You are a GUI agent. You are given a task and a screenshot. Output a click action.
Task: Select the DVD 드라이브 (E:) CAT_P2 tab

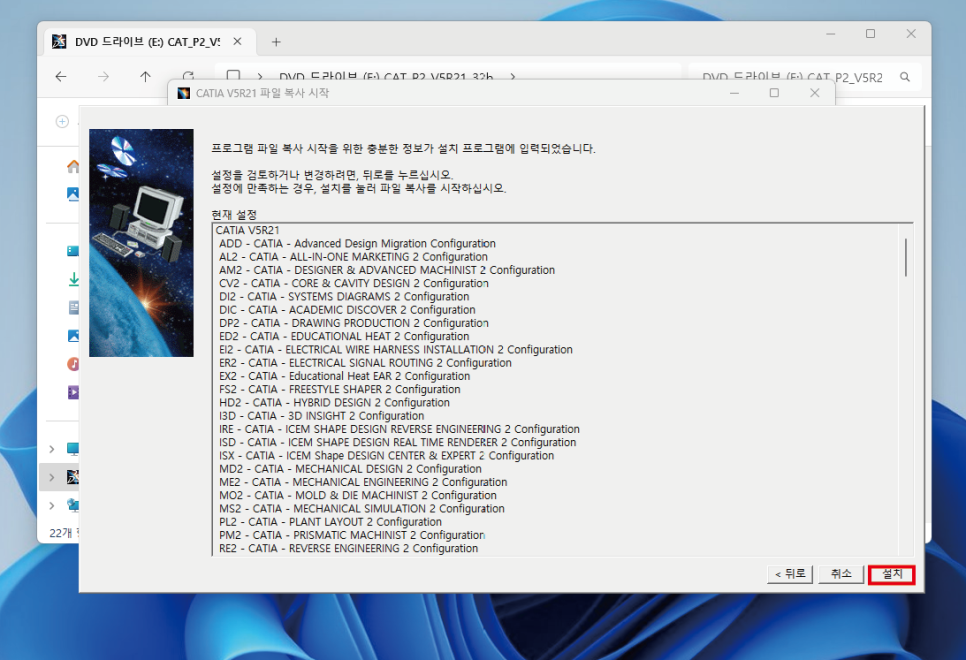[148, 41]
